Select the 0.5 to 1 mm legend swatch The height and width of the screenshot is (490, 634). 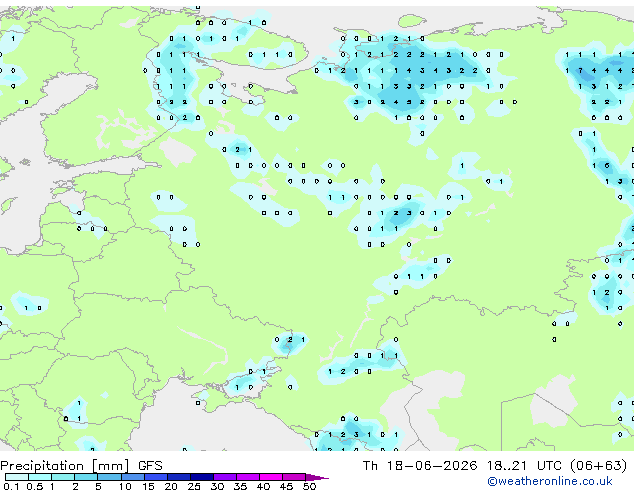[40, 477]
